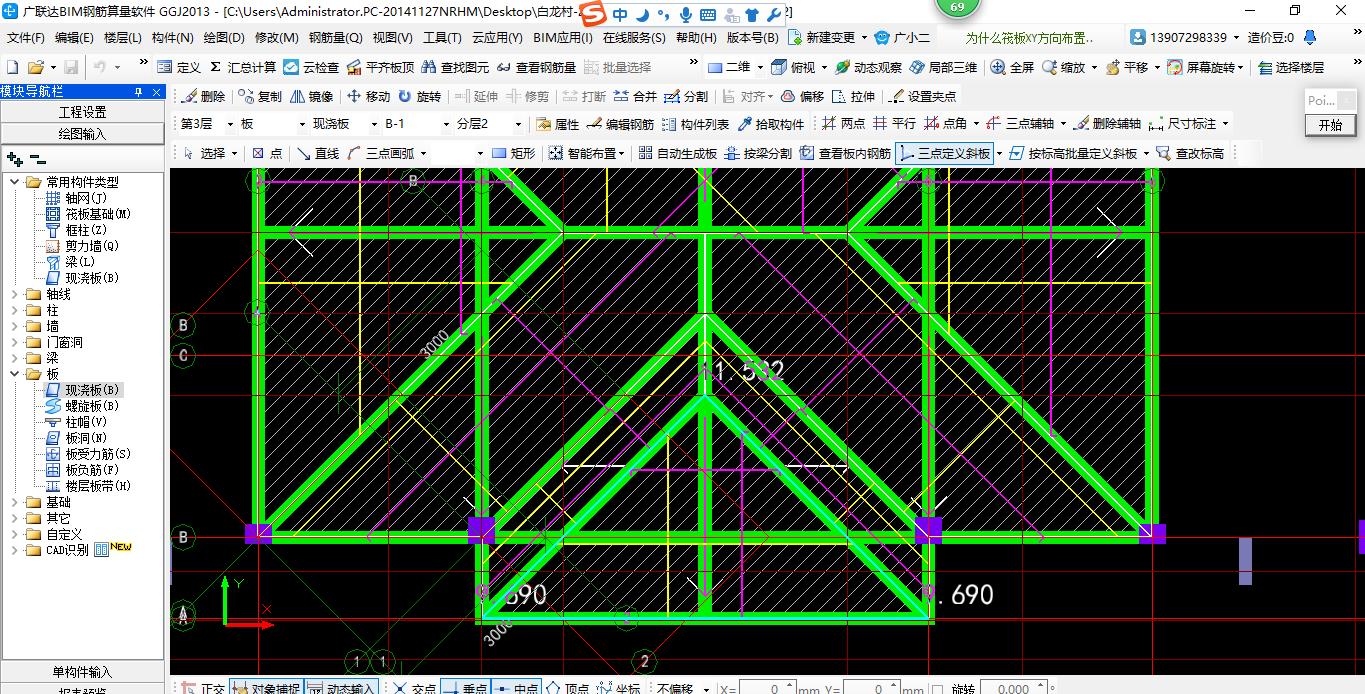Run 汇总计算 summary calculation
The width and height of the screenshot is (1365, 694).
242,67
